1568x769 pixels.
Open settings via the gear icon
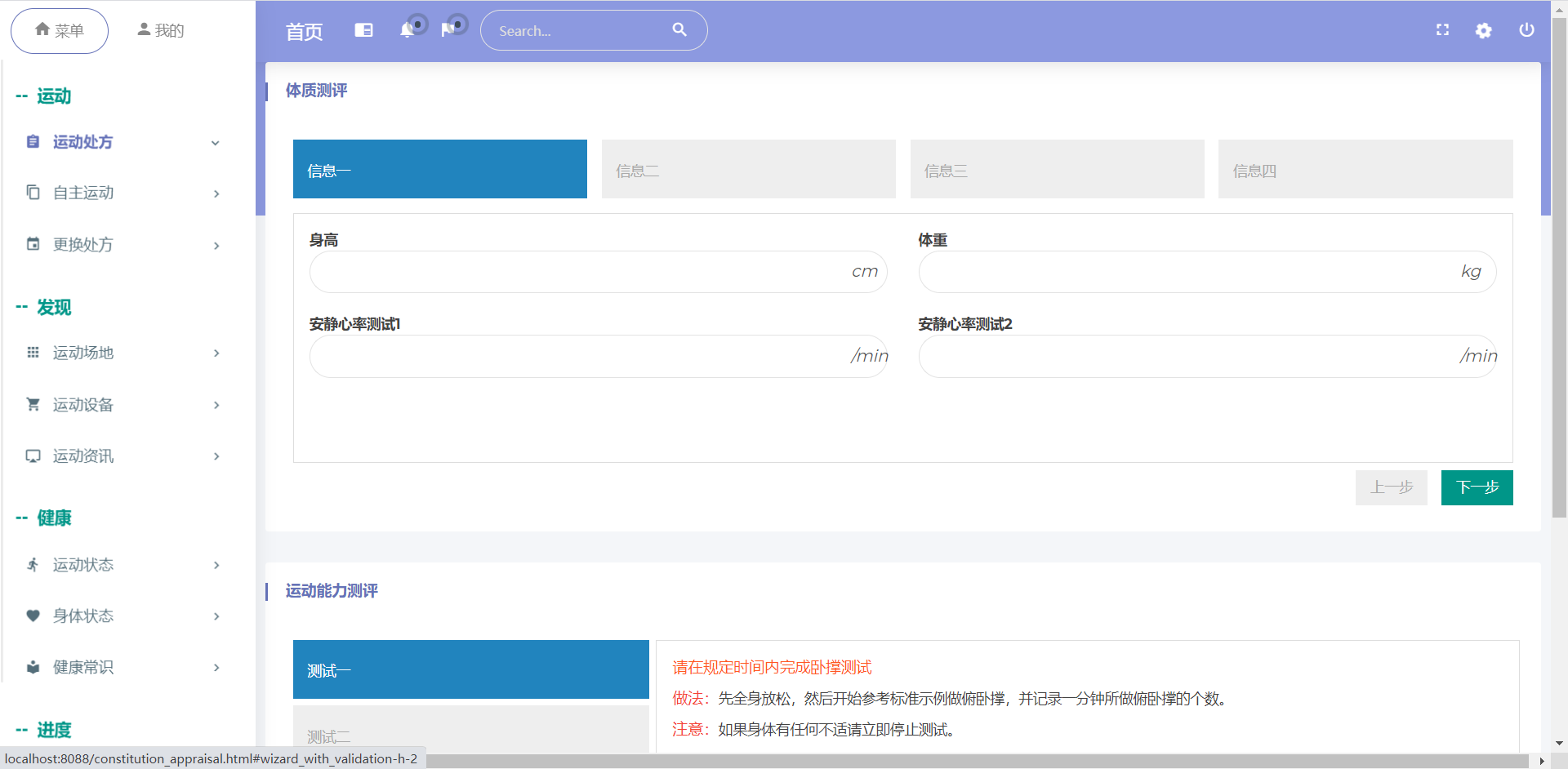(x=1483, y=30)
